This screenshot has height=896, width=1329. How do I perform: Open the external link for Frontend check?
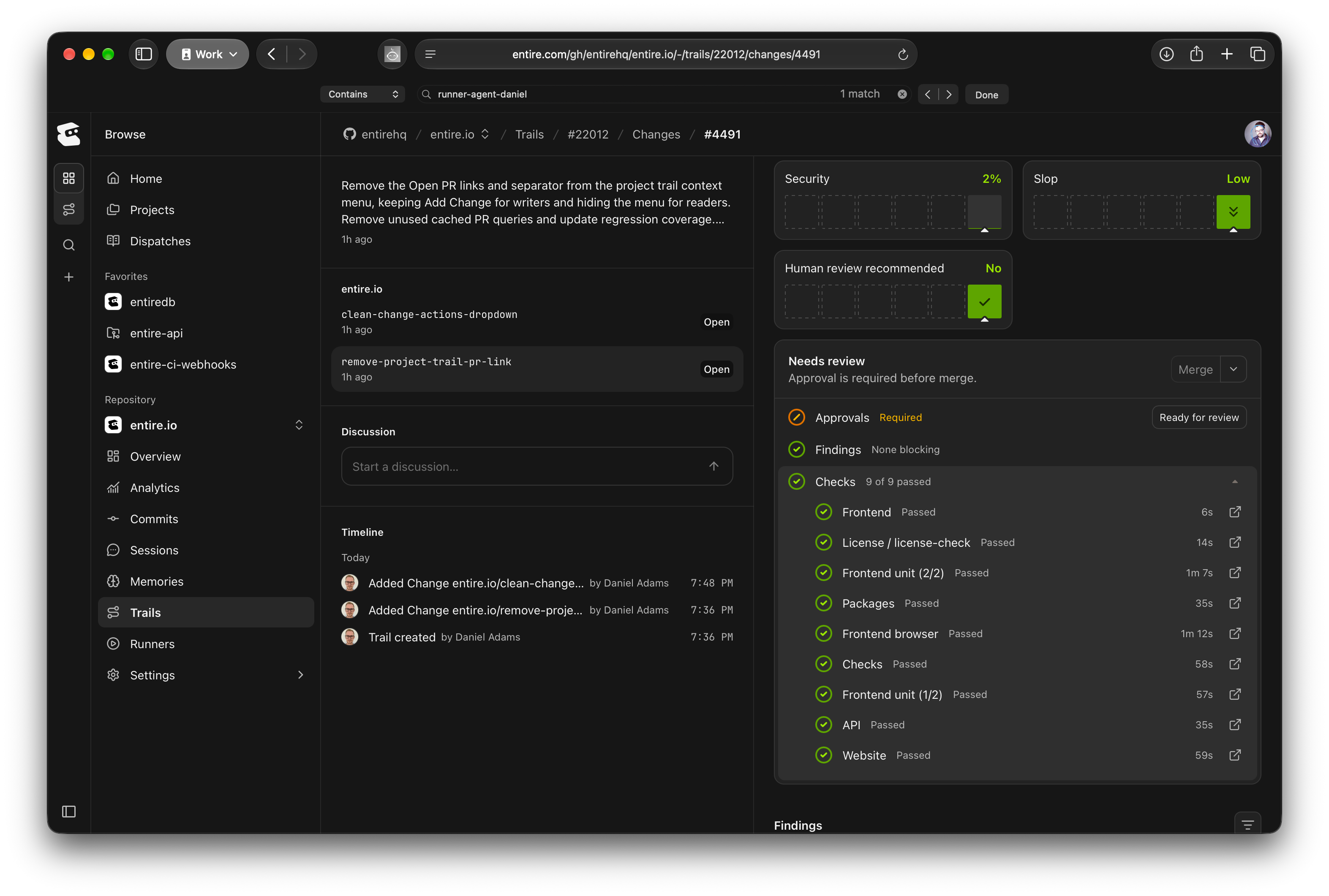pyautogui.click(x=1235, y=512)
